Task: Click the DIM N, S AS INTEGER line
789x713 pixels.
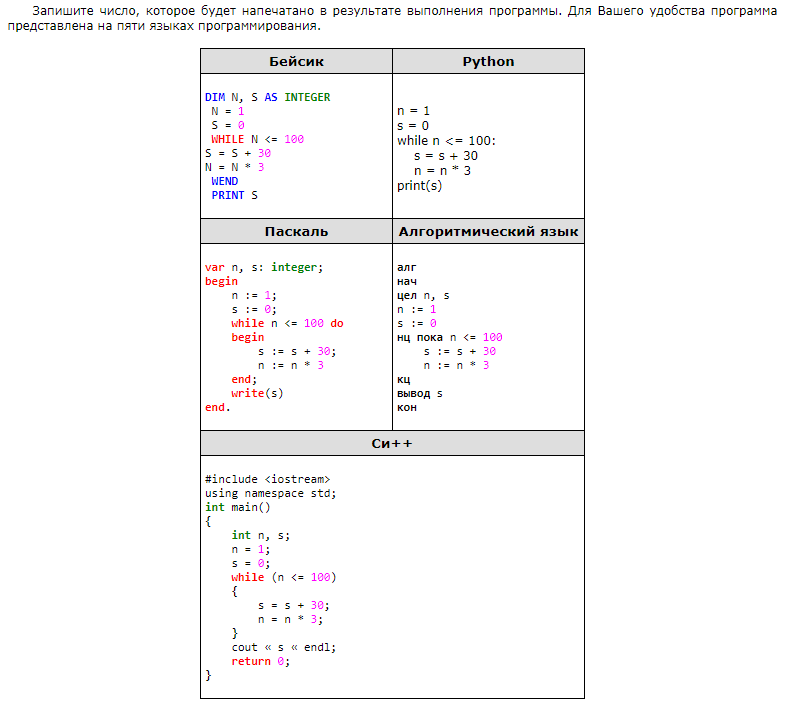Action: (x=267, y=98)
